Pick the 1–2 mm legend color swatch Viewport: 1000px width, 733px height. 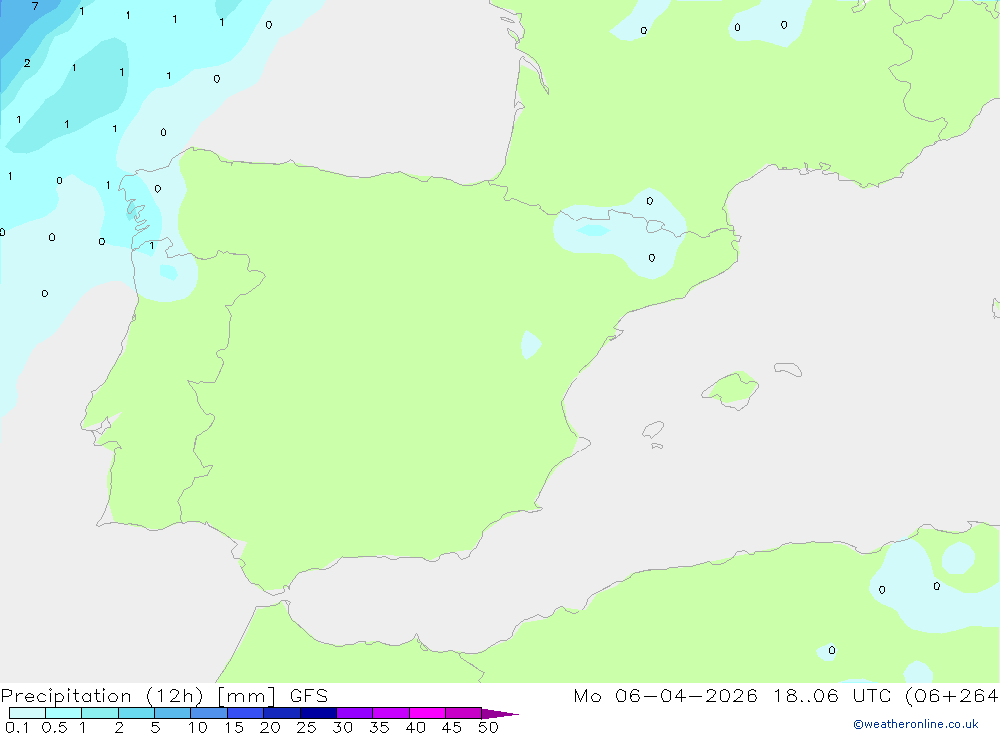100,713
